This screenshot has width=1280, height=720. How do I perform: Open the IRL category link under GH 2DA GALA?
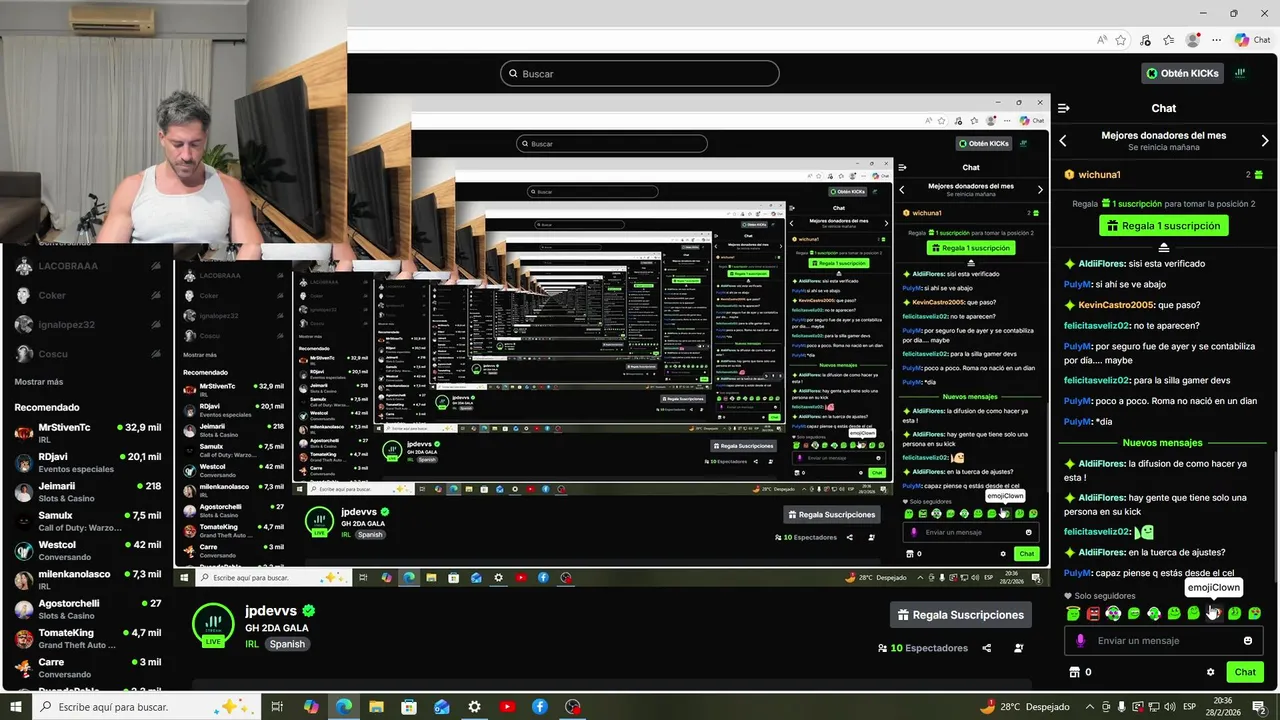251,644
